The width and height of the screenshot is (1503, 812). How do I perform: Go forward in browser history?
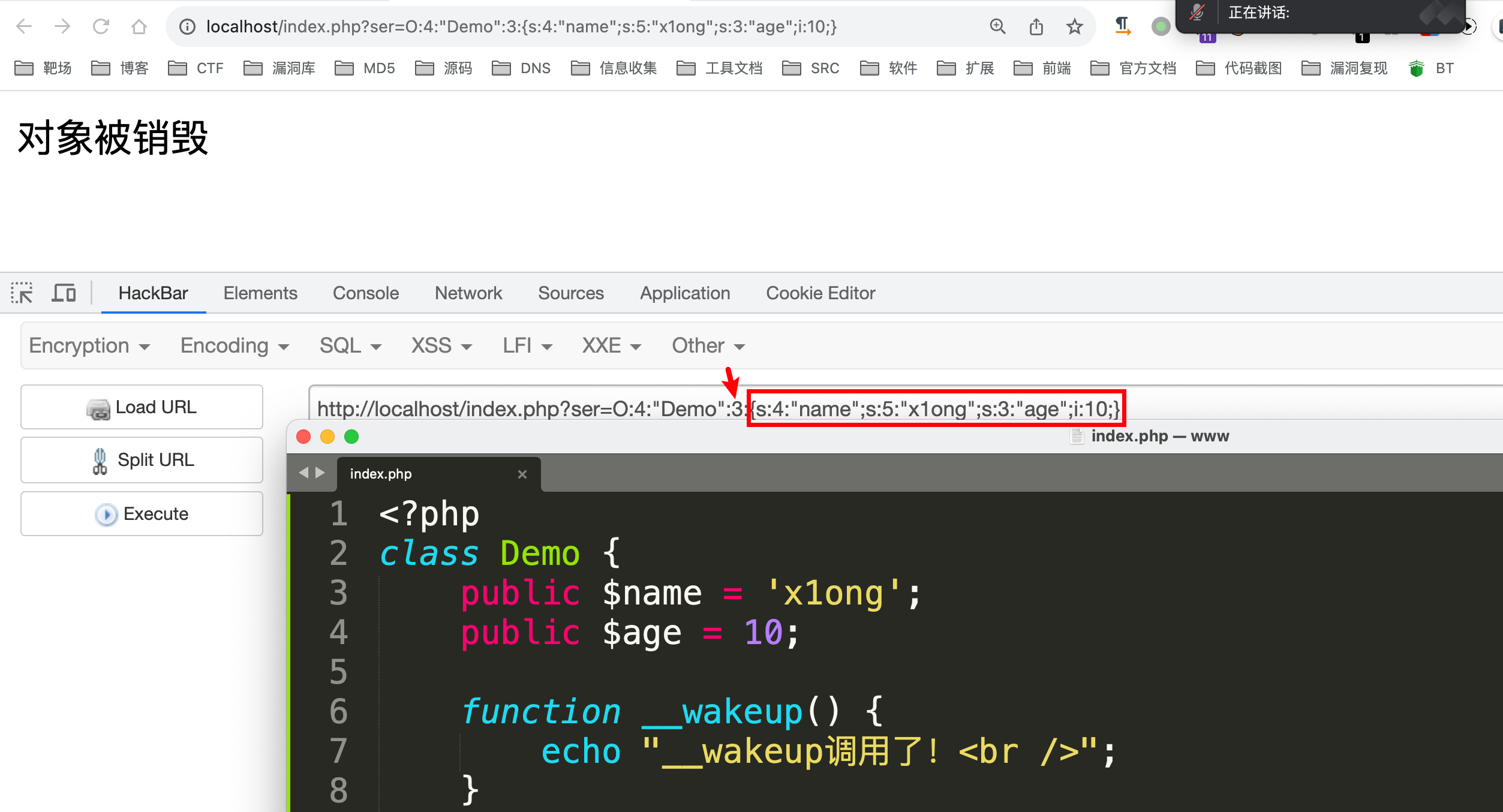pos(62,26)
